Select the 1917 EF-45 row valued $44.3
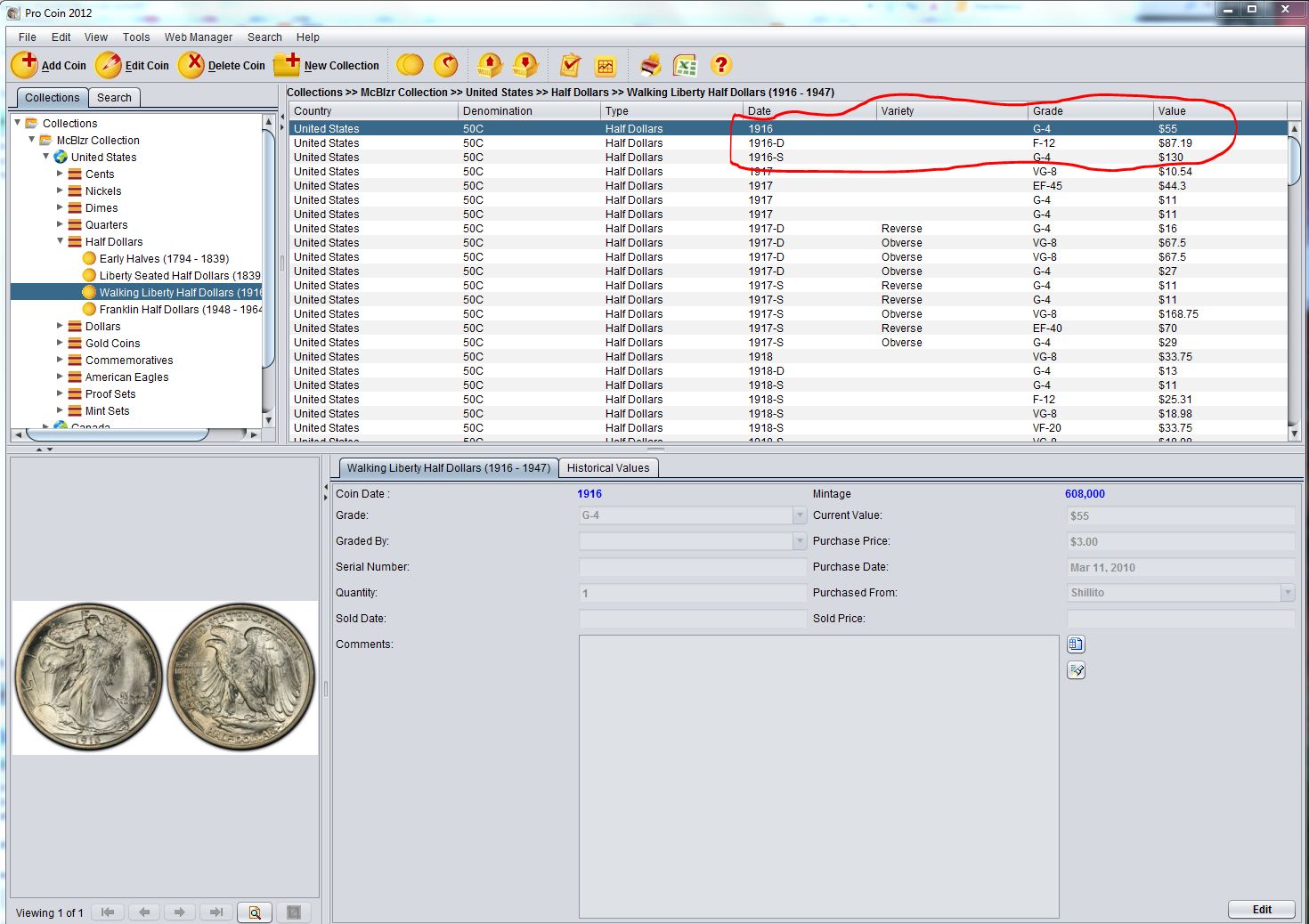This screenshot has height=924, width=1309. pos(788,186)
